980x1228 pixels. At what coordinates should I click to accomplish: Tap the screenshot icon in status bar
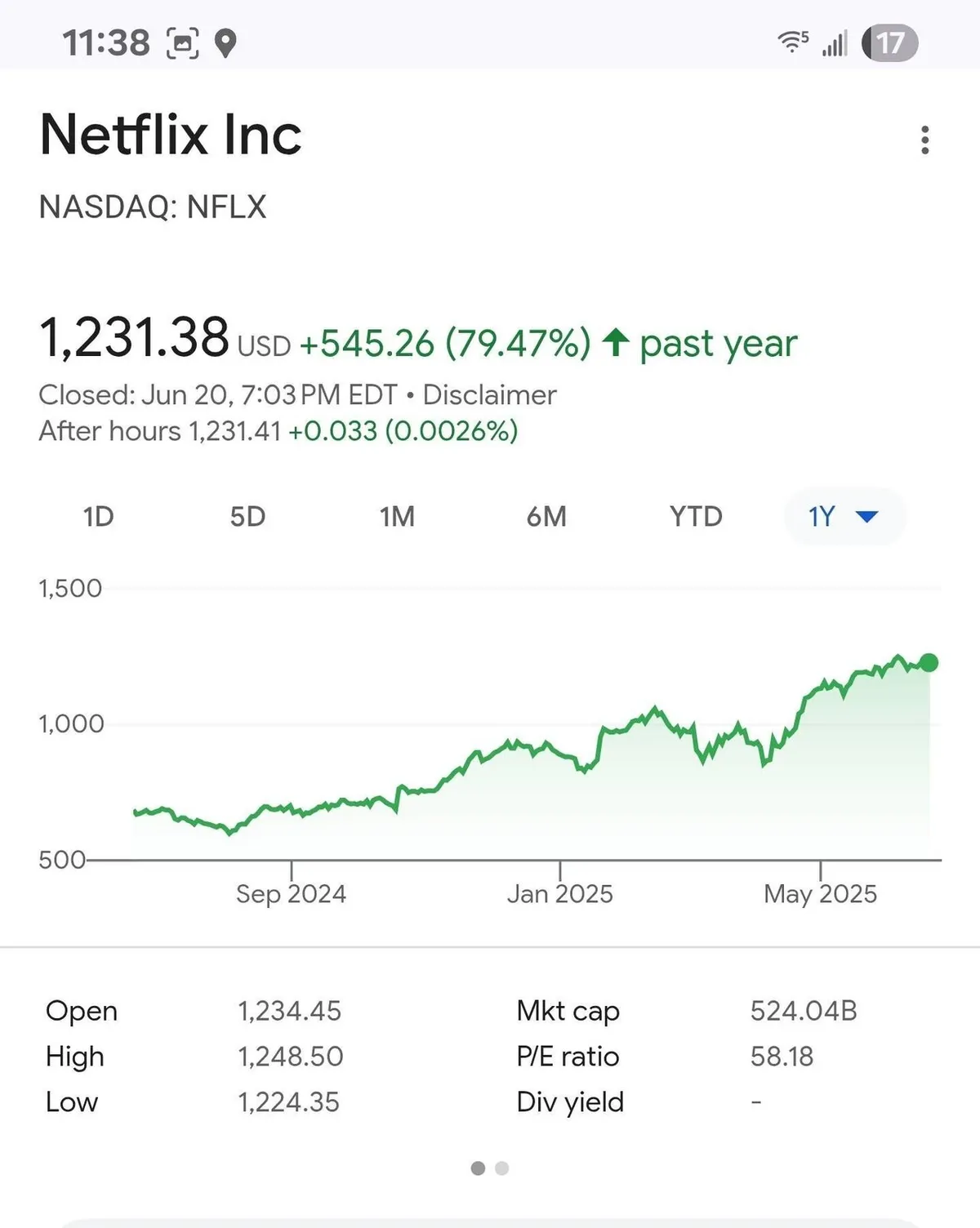[183, 42]
